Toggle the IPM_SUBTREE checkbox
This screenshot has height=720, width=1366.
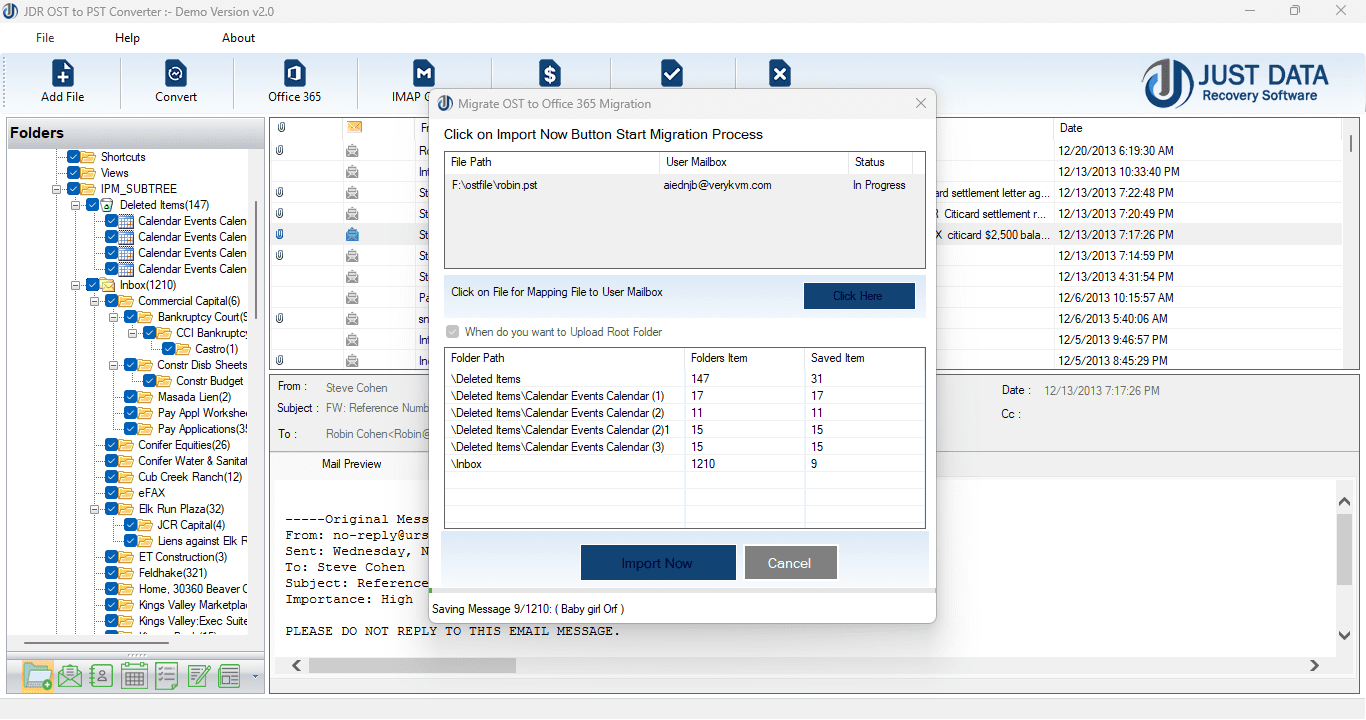point(73,189)
